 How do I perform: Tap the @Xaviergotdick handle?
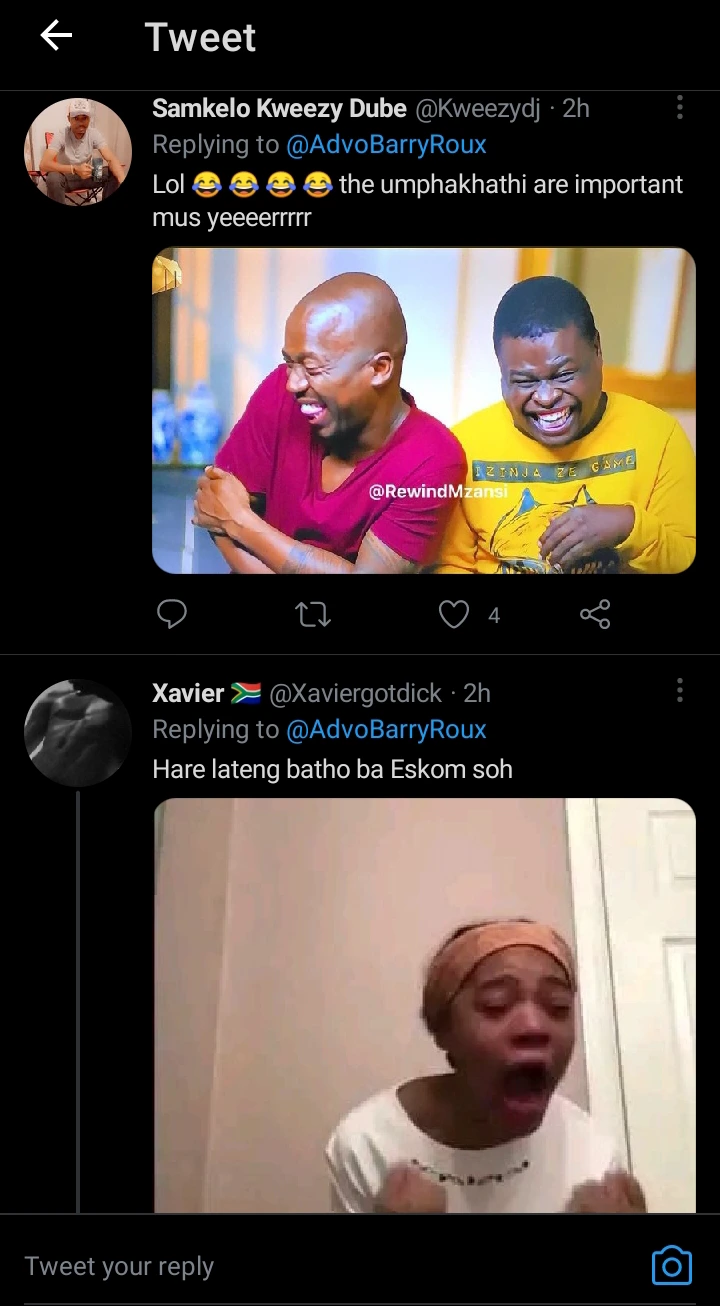click(355, 693)
